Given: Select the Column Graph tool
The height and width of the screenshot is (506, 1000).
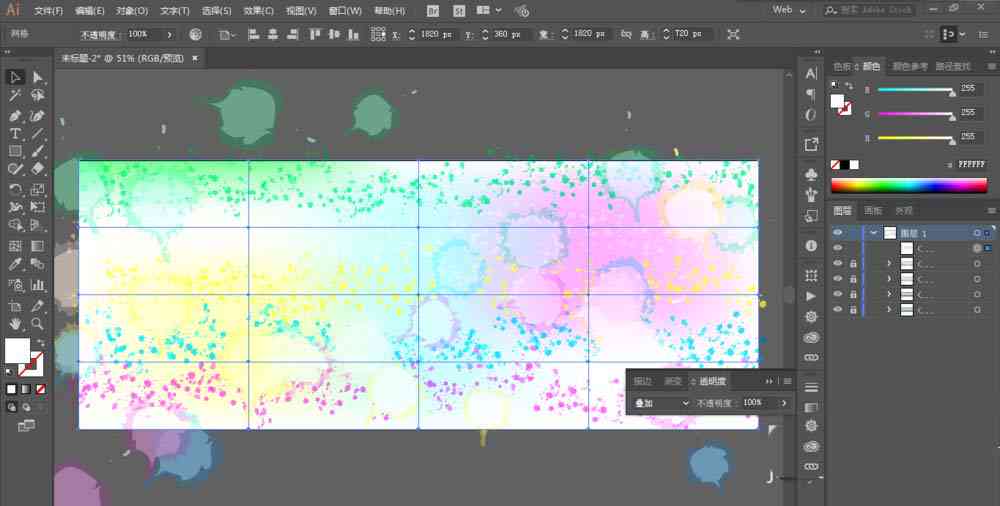Looking at the screenshot, I should coord(38,285).
